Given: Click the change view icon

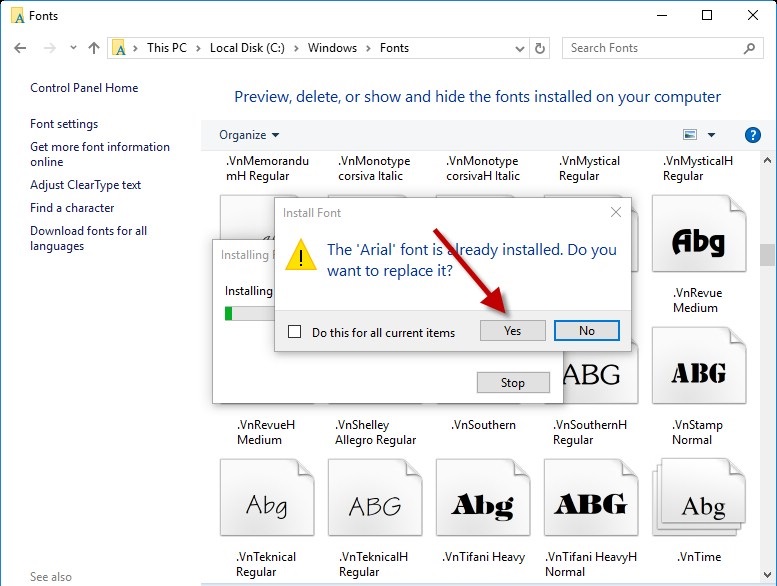Looking at the screenshot, I should tap(690, 135).
